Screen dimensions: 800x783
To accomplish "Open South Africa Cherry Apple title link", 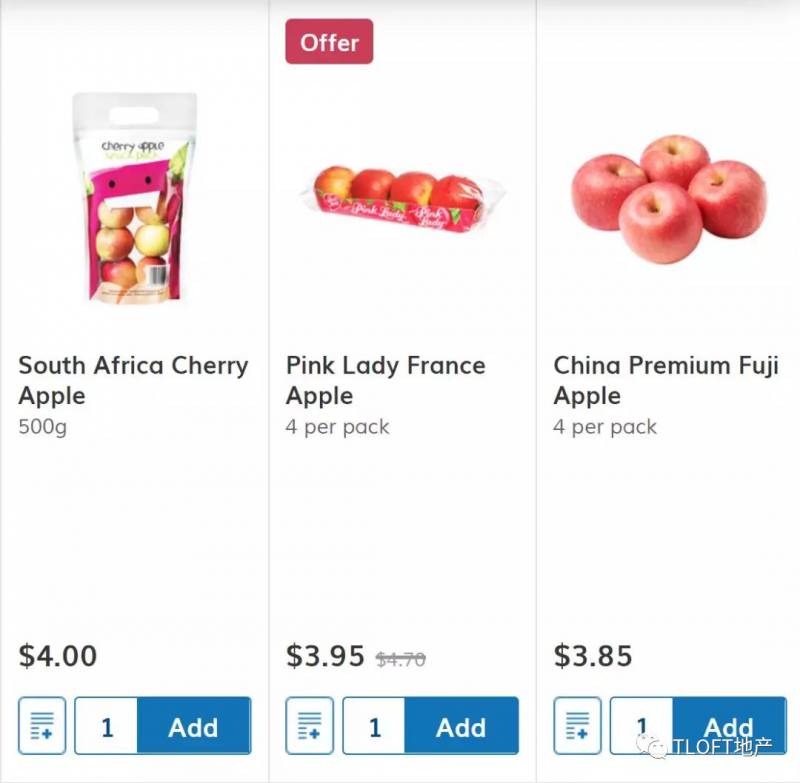I will click(133, 380).
